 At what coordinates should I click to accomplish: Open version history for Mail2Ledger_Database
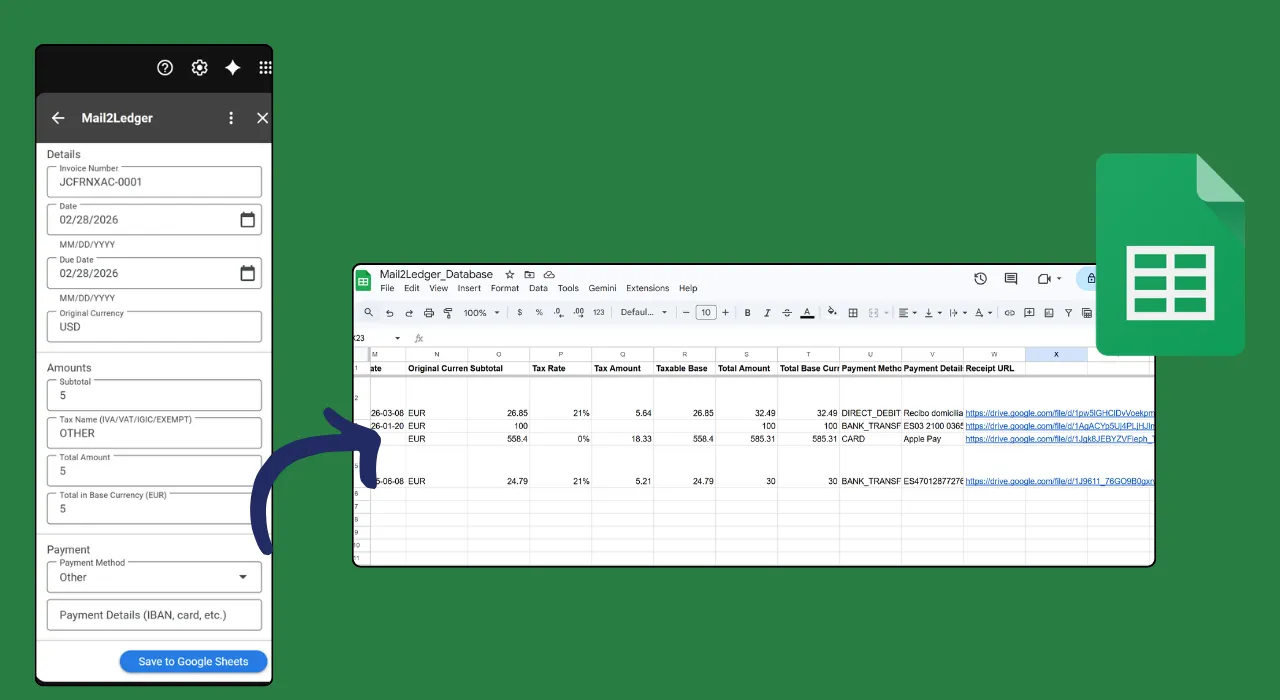tap(980, 279)
